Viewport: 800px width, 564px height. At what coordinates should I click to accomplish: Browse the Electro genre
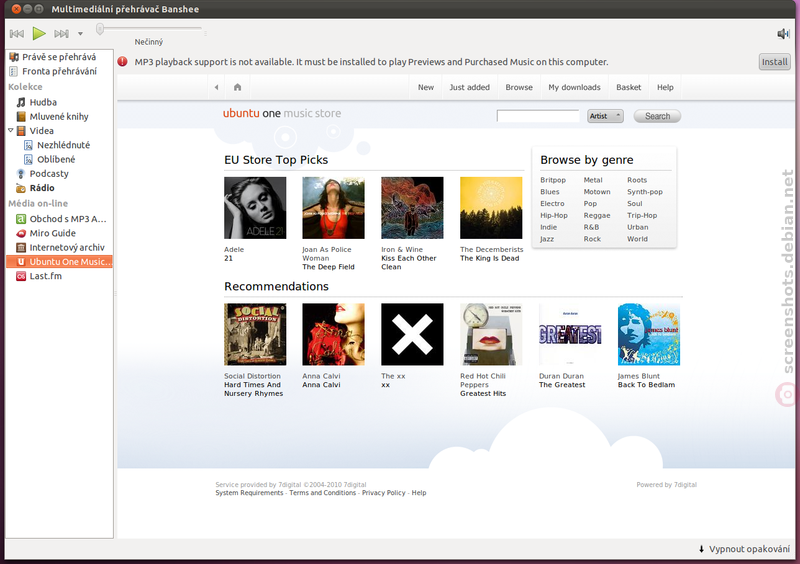point(552,204)
